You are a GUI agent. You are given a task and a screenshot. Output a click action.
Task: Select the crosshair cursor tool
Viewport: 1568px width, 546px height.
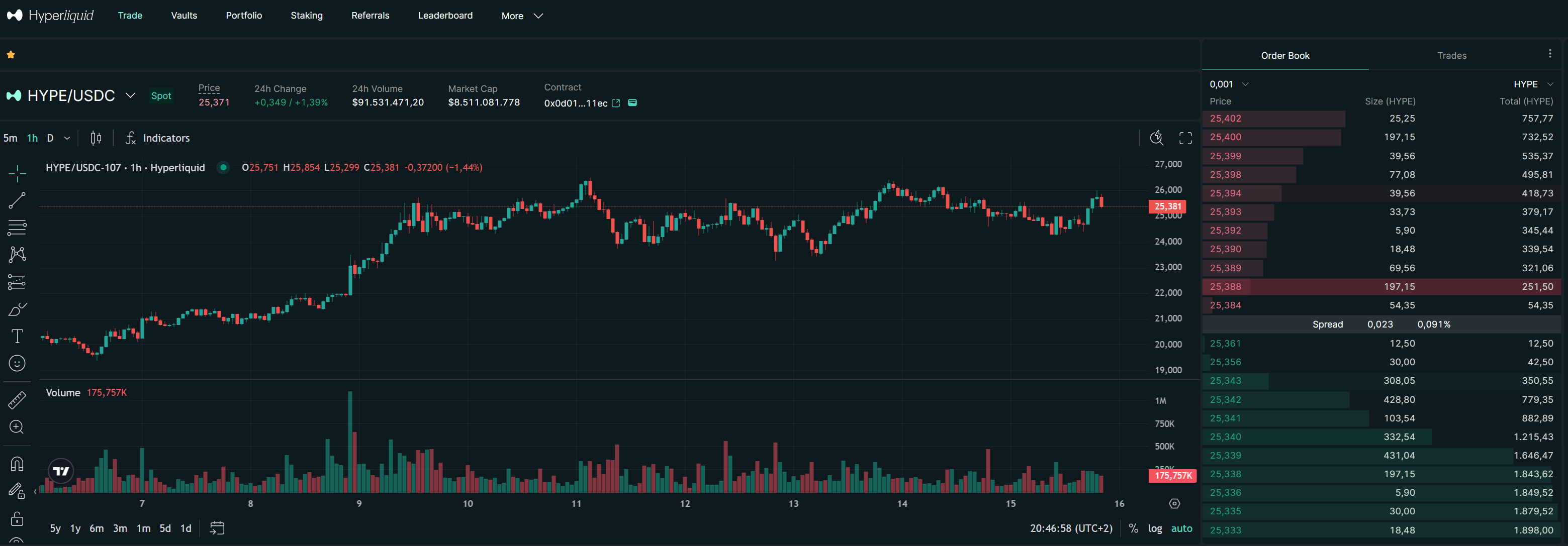(17, 173)
